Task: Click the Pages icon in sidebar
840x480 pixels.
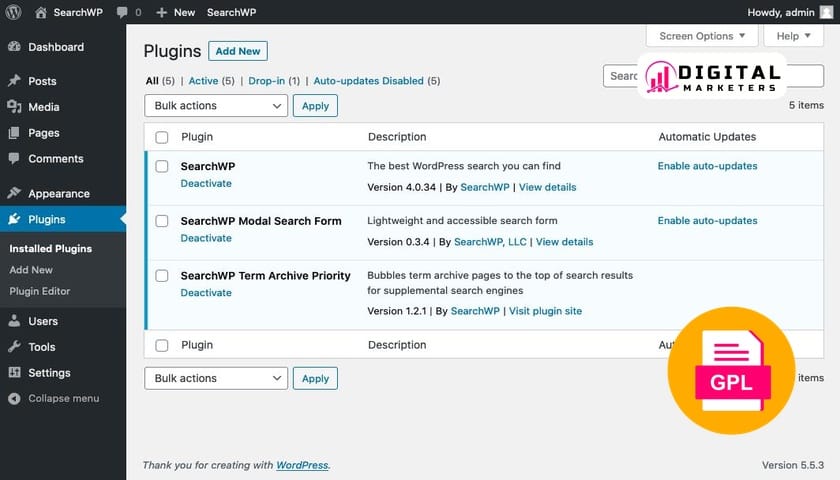Action: (14, 133)
